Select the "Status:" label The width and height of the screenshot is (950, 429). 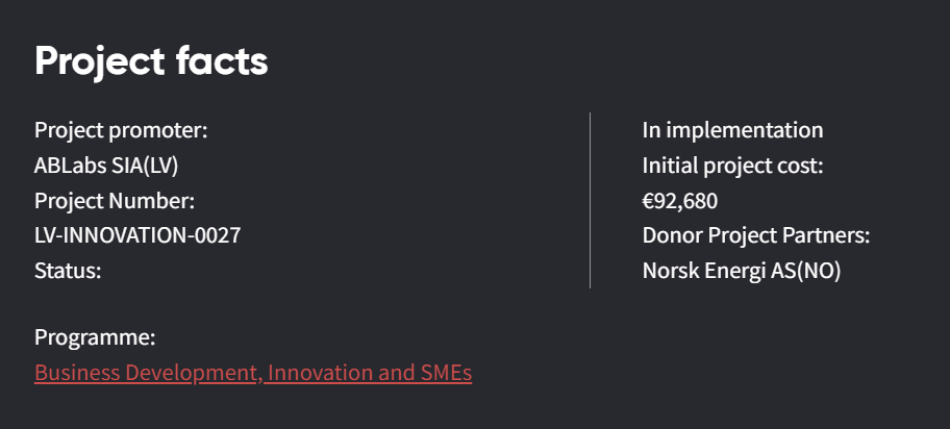(68, 270)
